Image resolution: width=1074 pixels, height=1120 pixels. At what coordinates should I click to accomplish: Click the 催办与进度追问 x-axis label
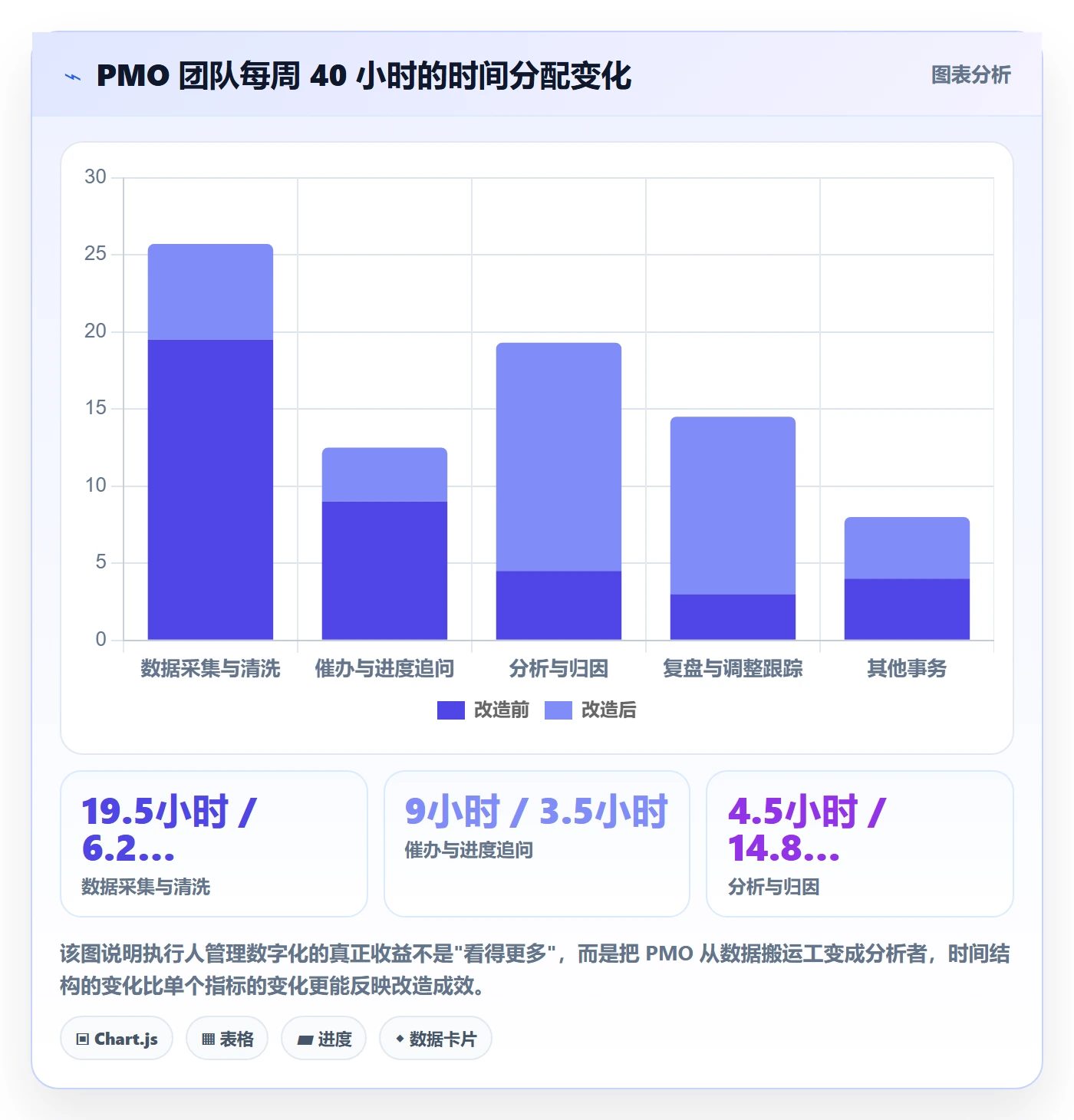coord(384,669)
